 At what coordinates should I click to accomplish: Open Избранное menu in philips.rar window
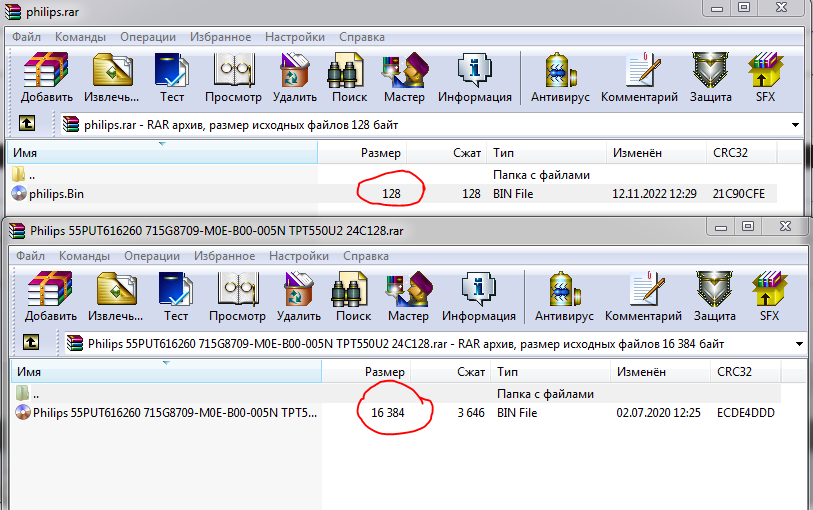[x=220, y=37]
